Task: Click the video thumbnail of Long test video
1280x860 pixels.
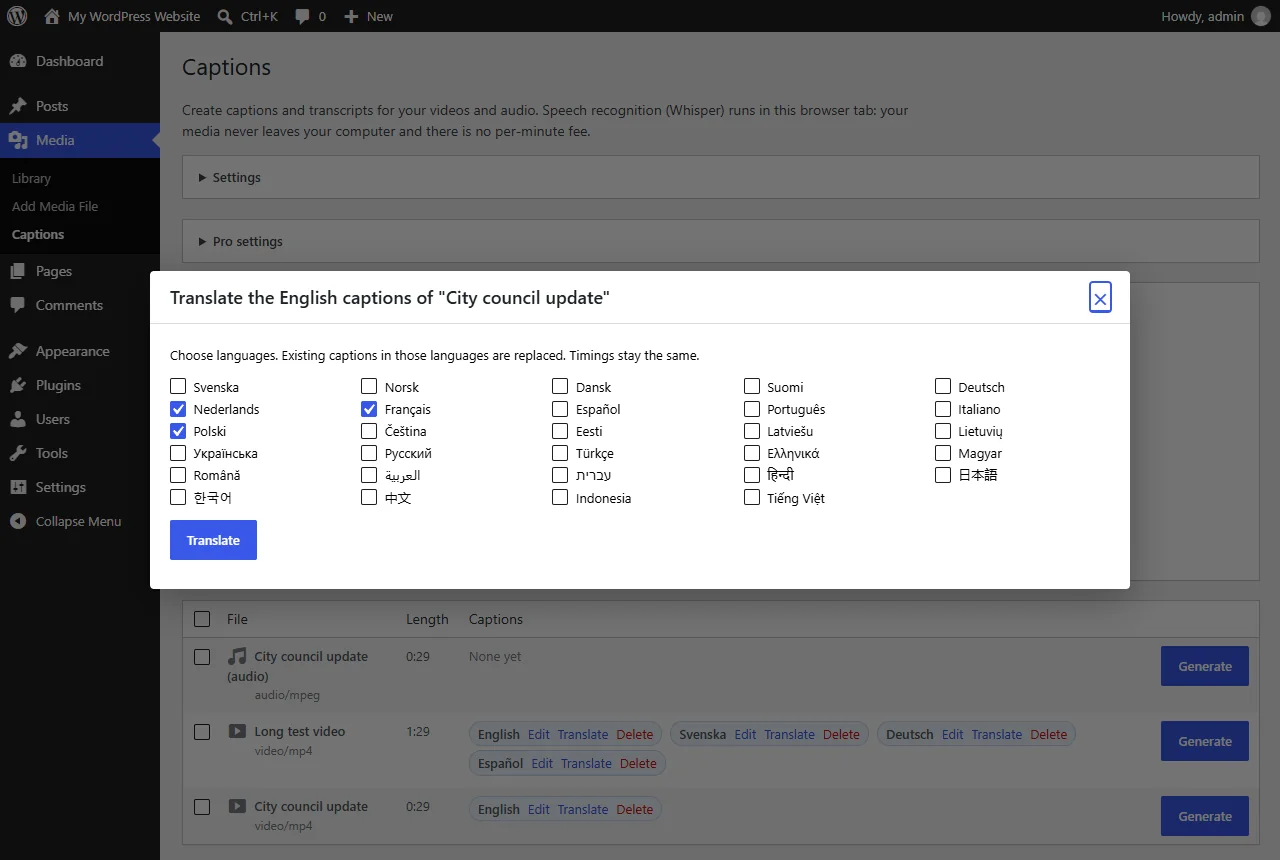Action: click(x=237, y=731)
